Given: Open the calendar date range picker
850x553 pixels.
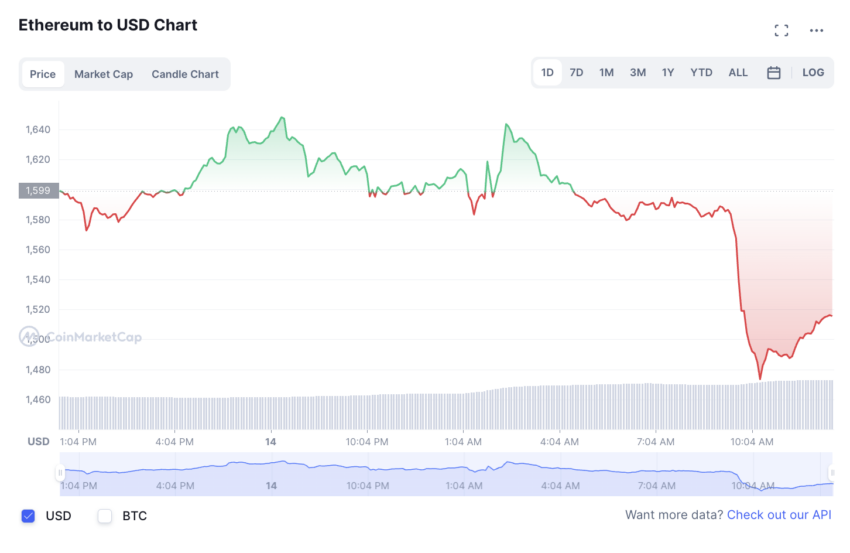Looking at the screenshot, I should point(773,73).
